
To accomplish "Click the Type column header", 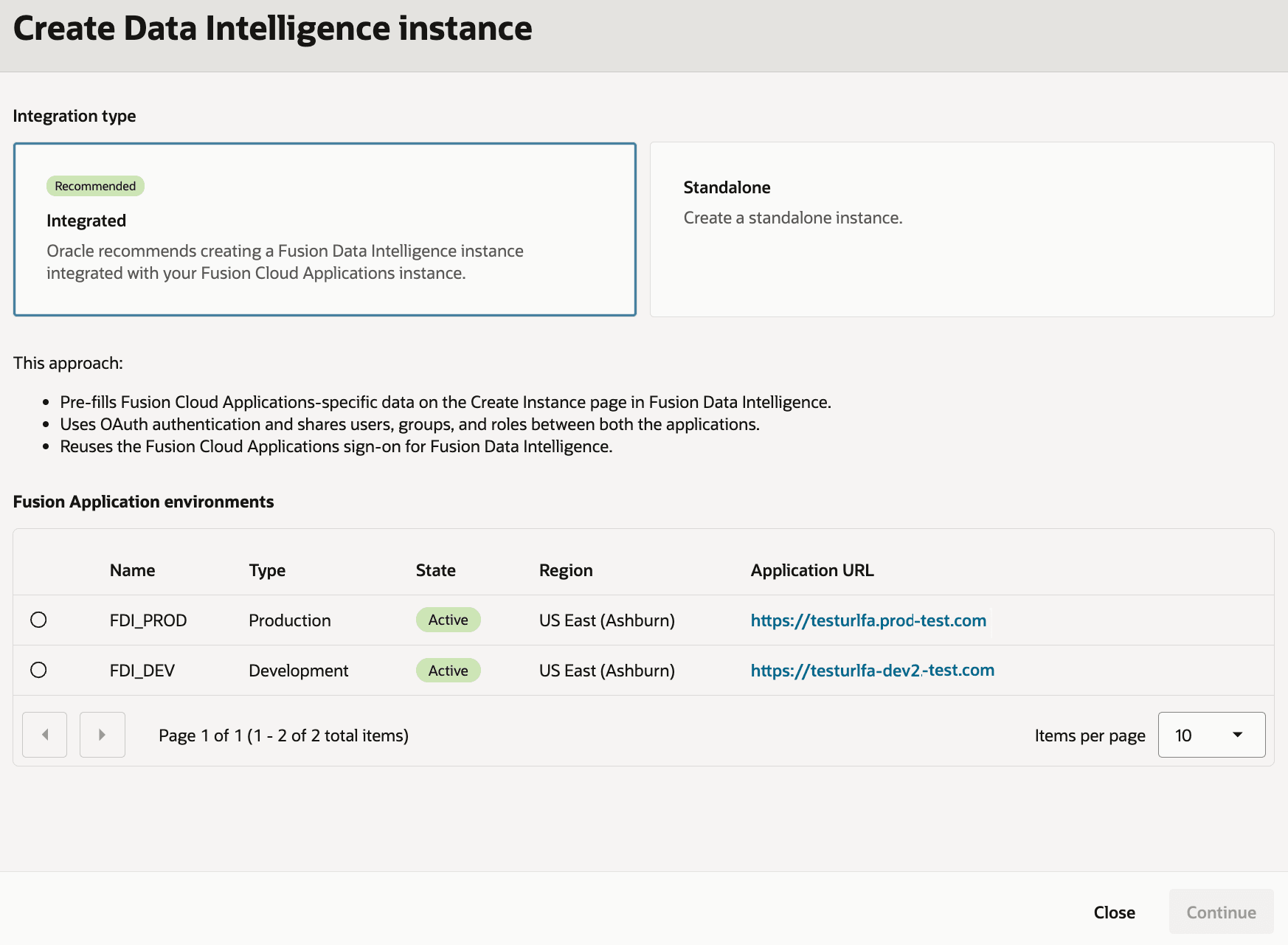I will (267, 570).
